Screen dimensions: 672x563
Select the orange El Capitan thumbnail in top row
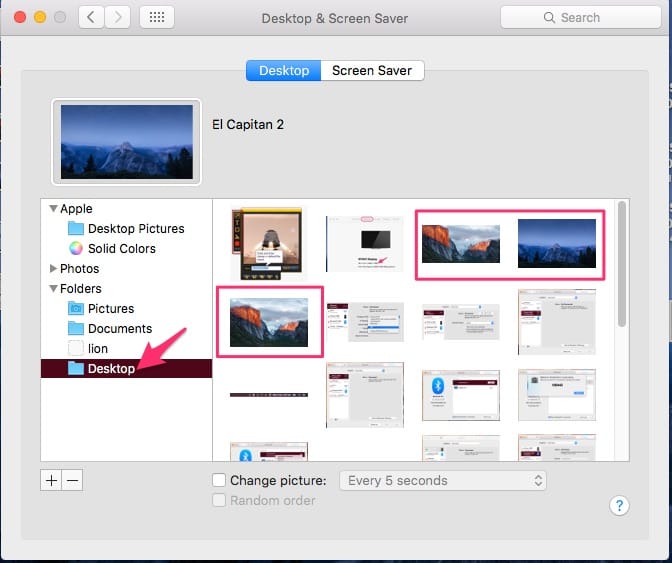pos(461,243)
